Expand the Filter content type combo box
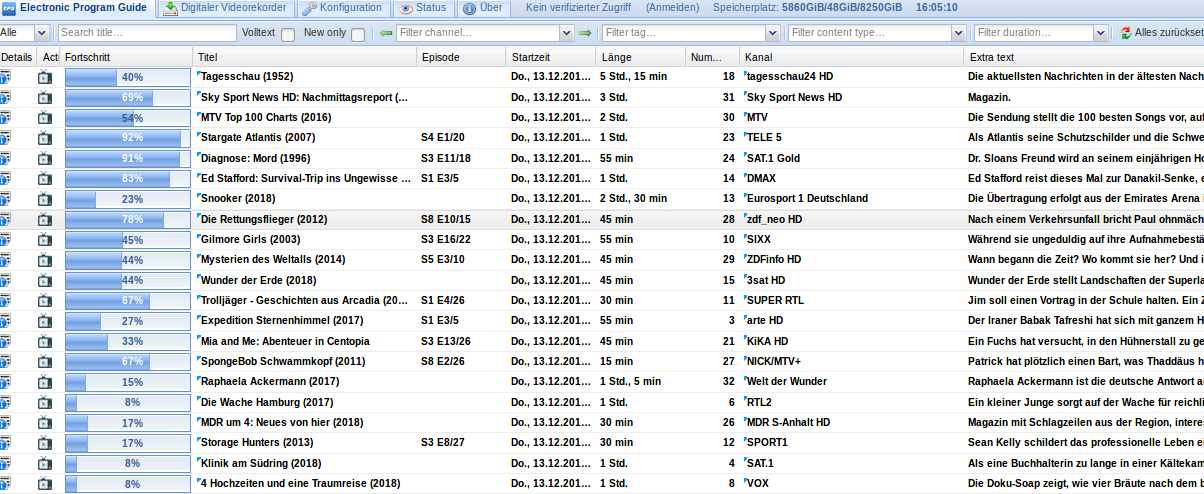1204x494 pixels. click(957, 33)
